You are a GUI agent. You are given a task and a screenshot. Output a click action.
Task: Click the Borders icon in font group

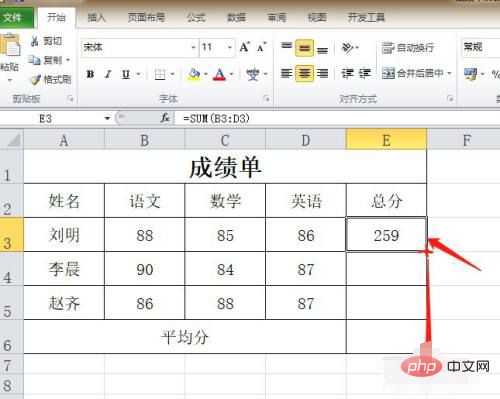click(x=160, y=74)
